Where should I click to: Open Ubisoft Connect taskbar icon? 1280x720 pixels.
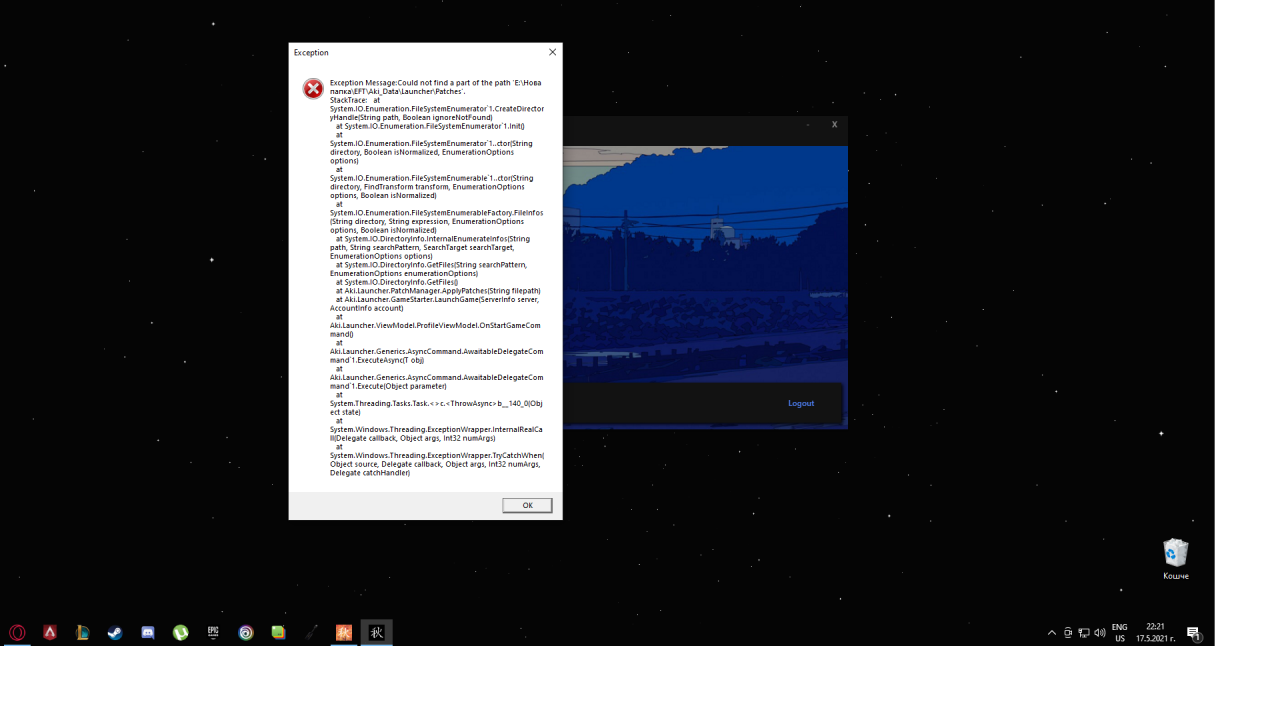[x=246, y=632]
